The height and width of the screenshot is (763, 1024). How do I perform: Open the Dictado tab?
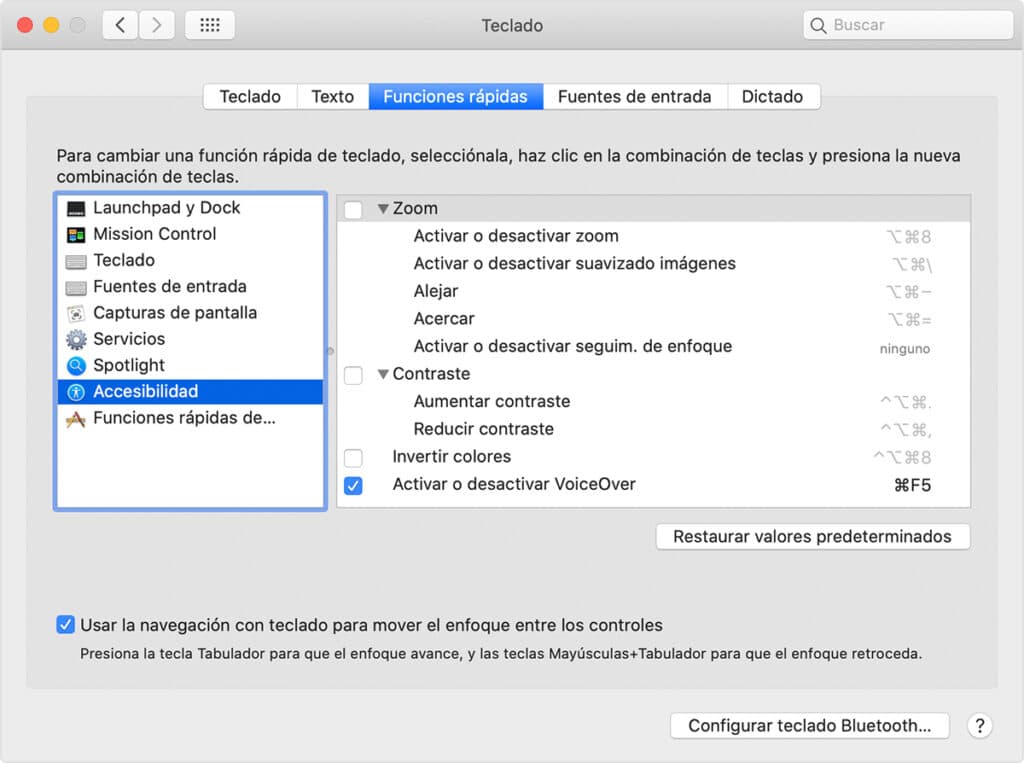pyautogui.click(x=774, y=96)
